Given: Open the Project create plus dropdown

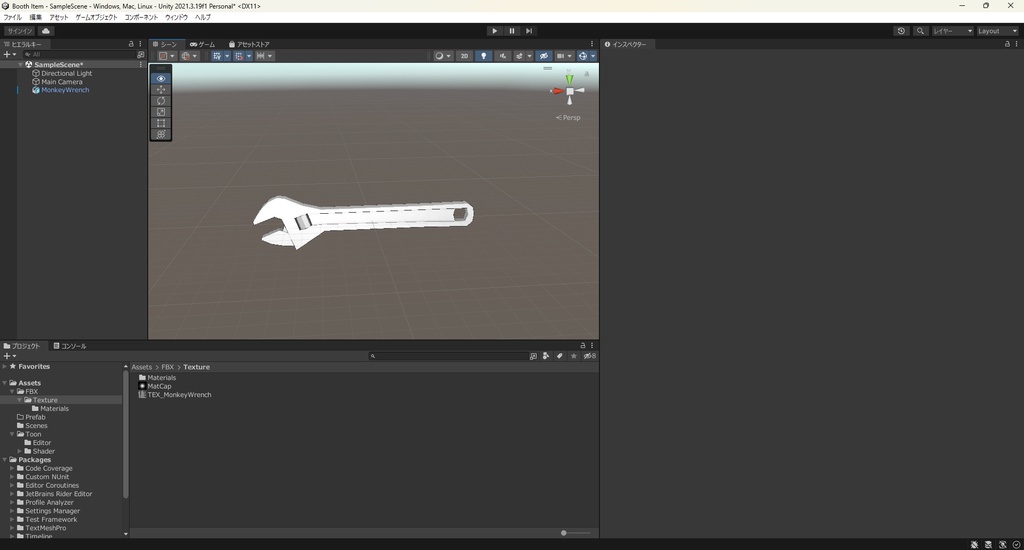Looking at the screenshot, I should [x=10, y=356].
